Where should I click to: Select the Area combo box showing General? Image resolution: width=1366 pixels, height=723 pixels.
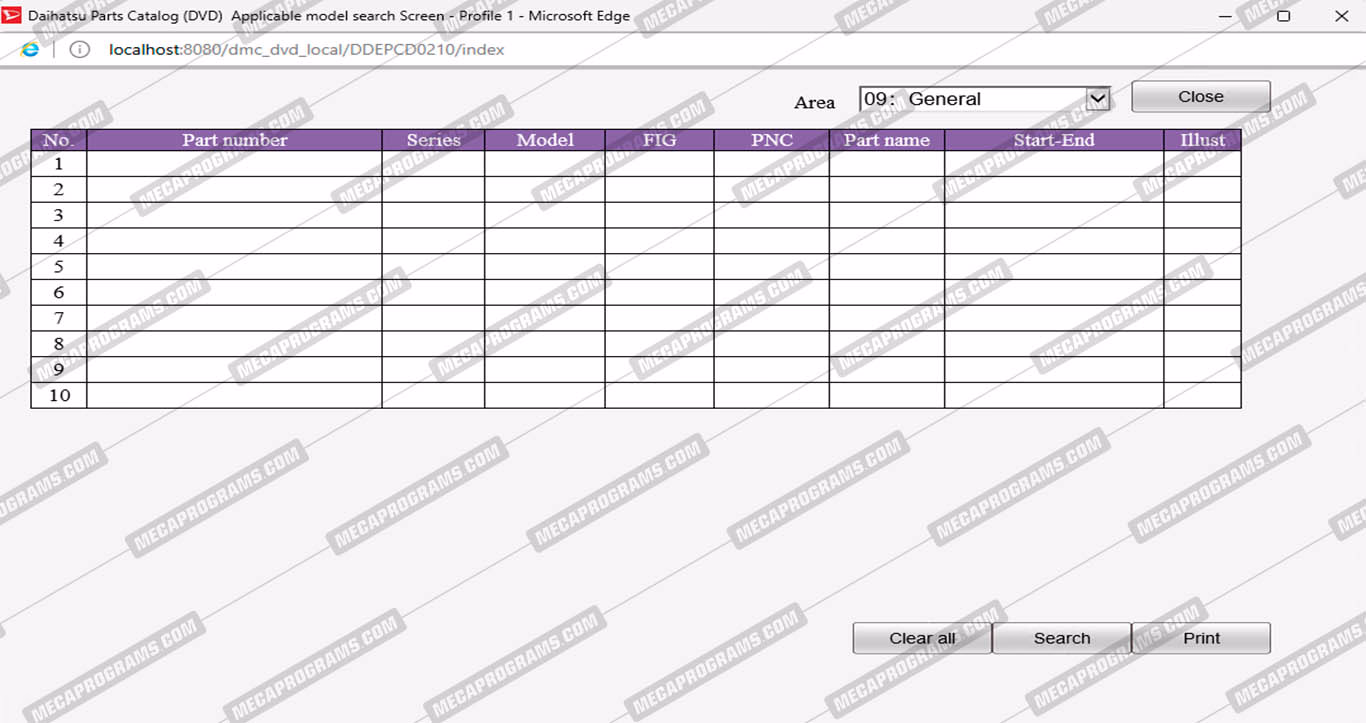point(972,99)
